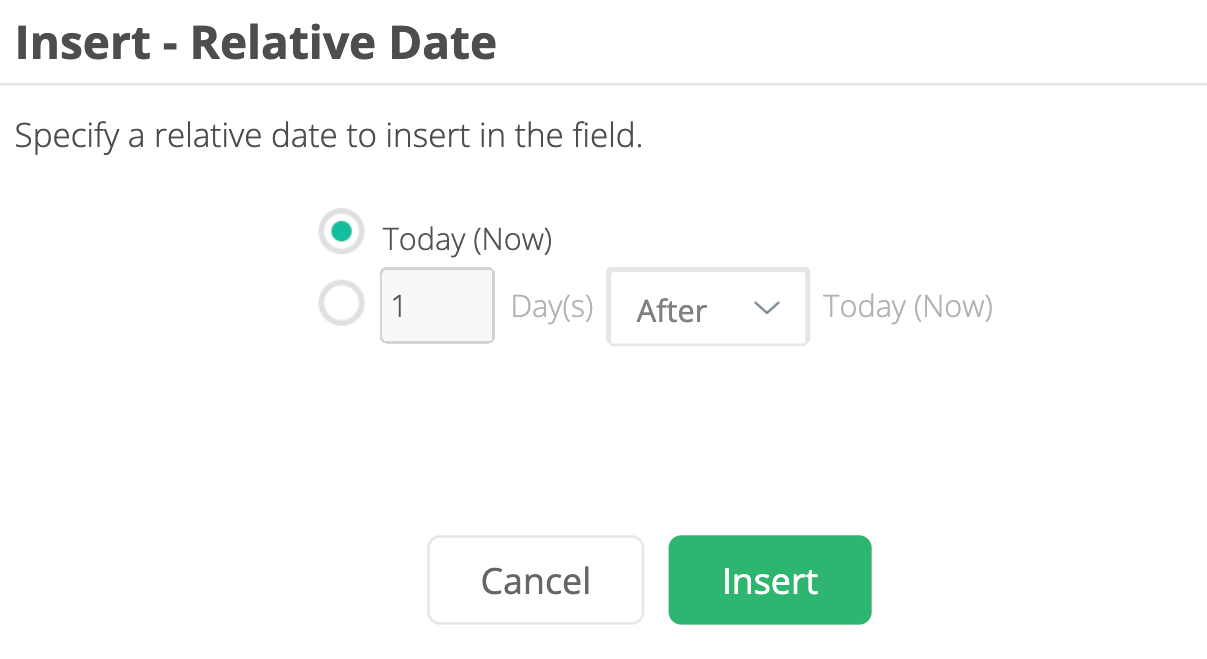
Task: Click the green Insert button
Action: click(x=769, y=581)
